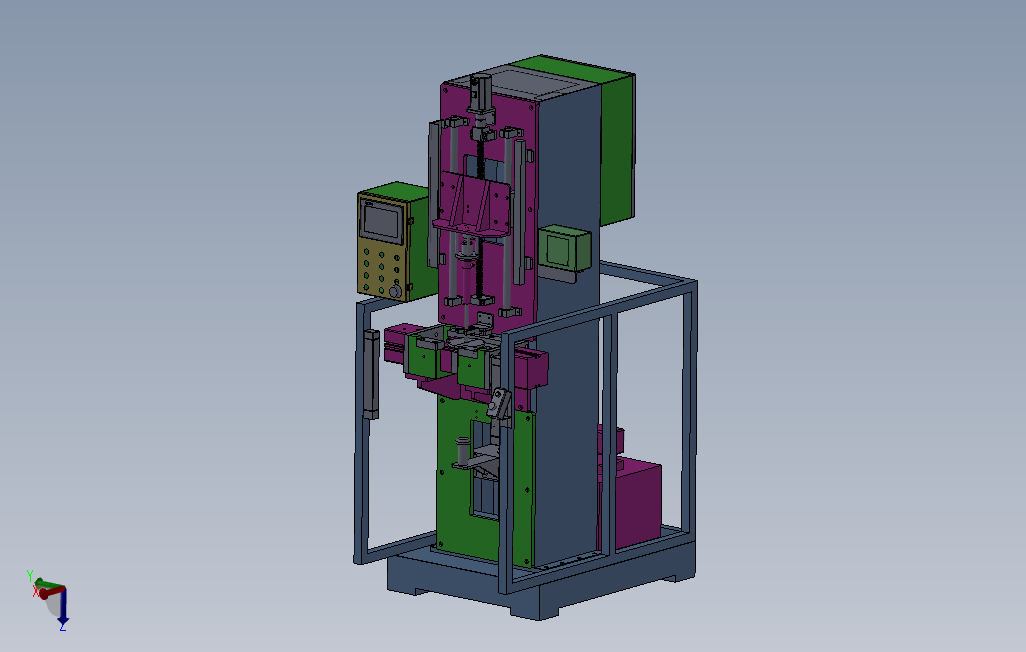The height and width of the screenshot is (652, 1026).
Task: Click the blue Z axis arrow of the triad
Action: point(63,609)
